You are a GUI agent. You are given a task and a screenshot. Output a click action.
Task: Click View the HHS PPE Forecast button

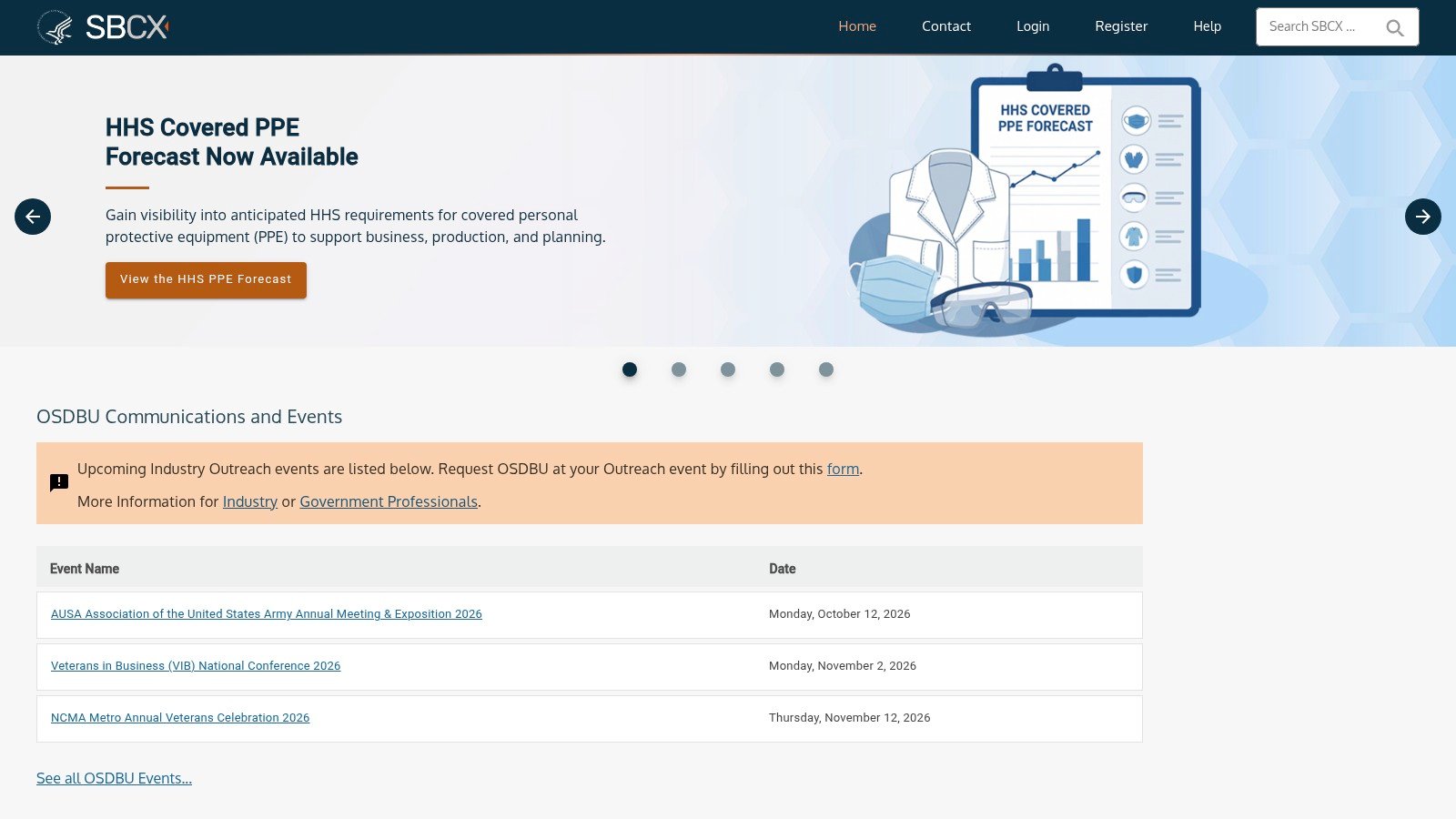(206, 279)
